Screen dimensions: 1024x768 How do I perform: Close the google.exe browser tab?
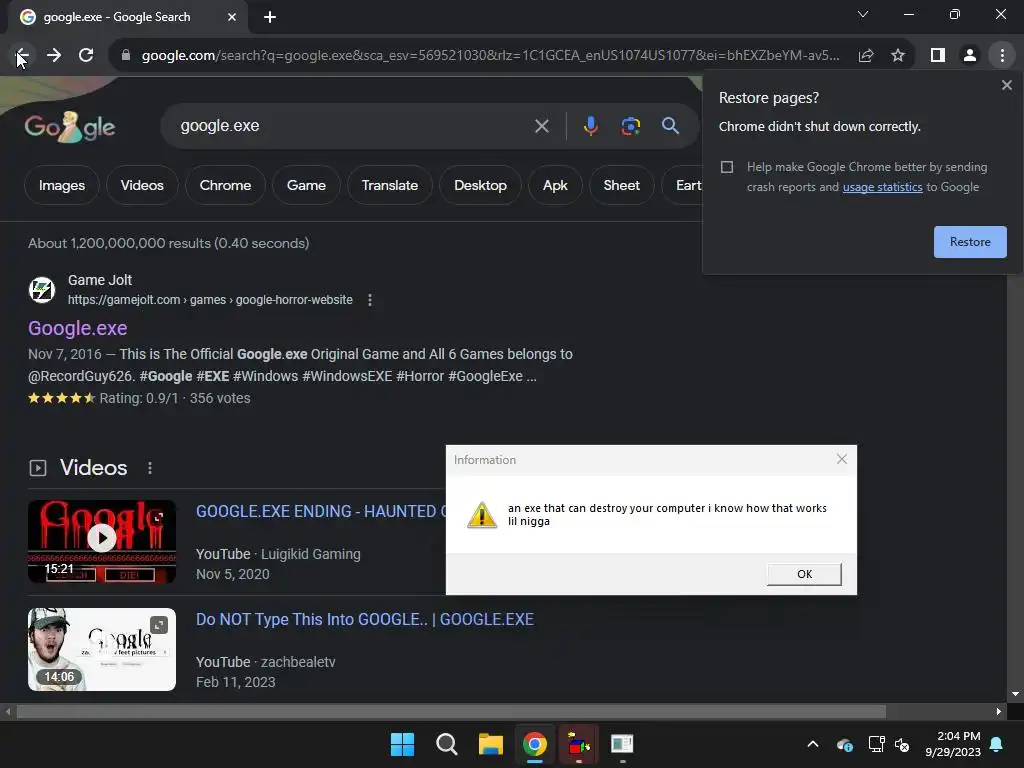pos(232,18)
